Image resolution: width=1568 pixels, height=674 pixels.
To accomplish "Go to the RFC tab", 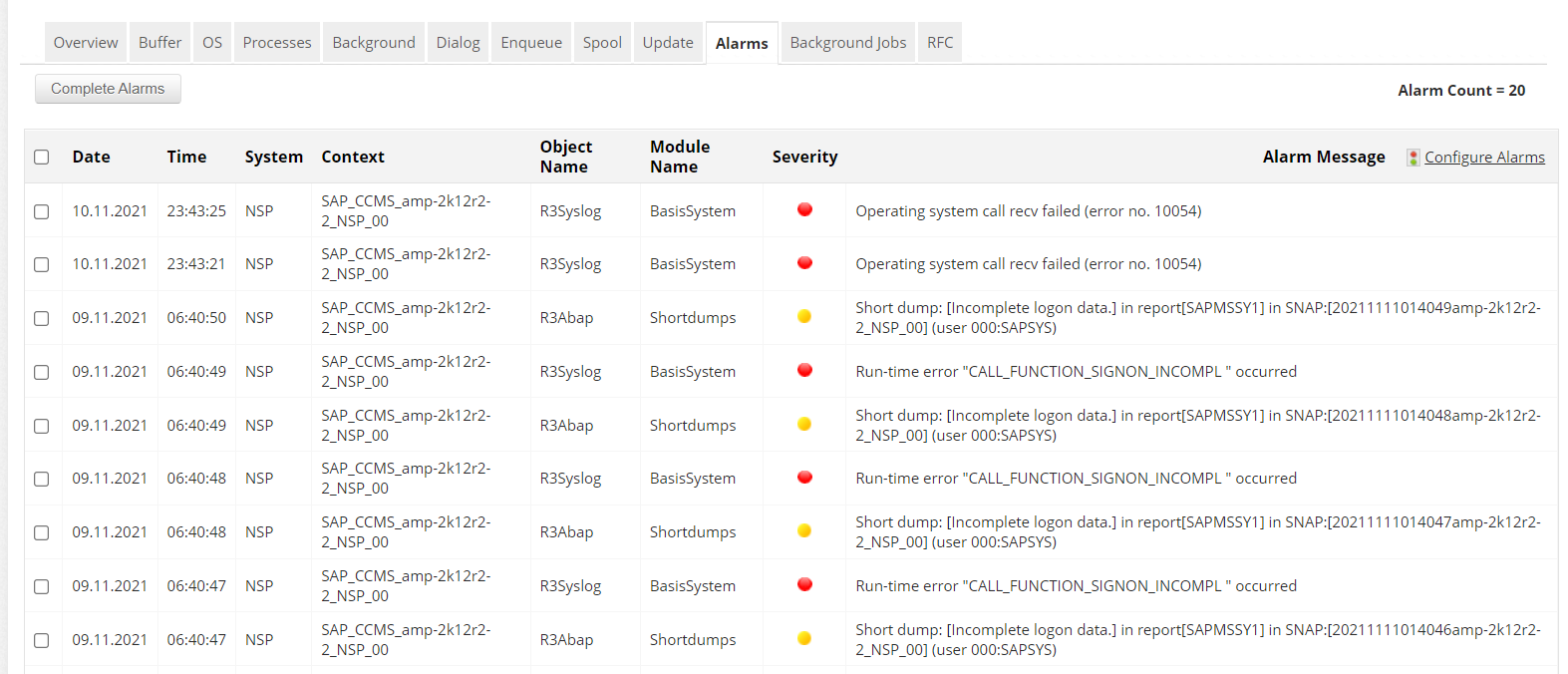I will click(939, 43).
